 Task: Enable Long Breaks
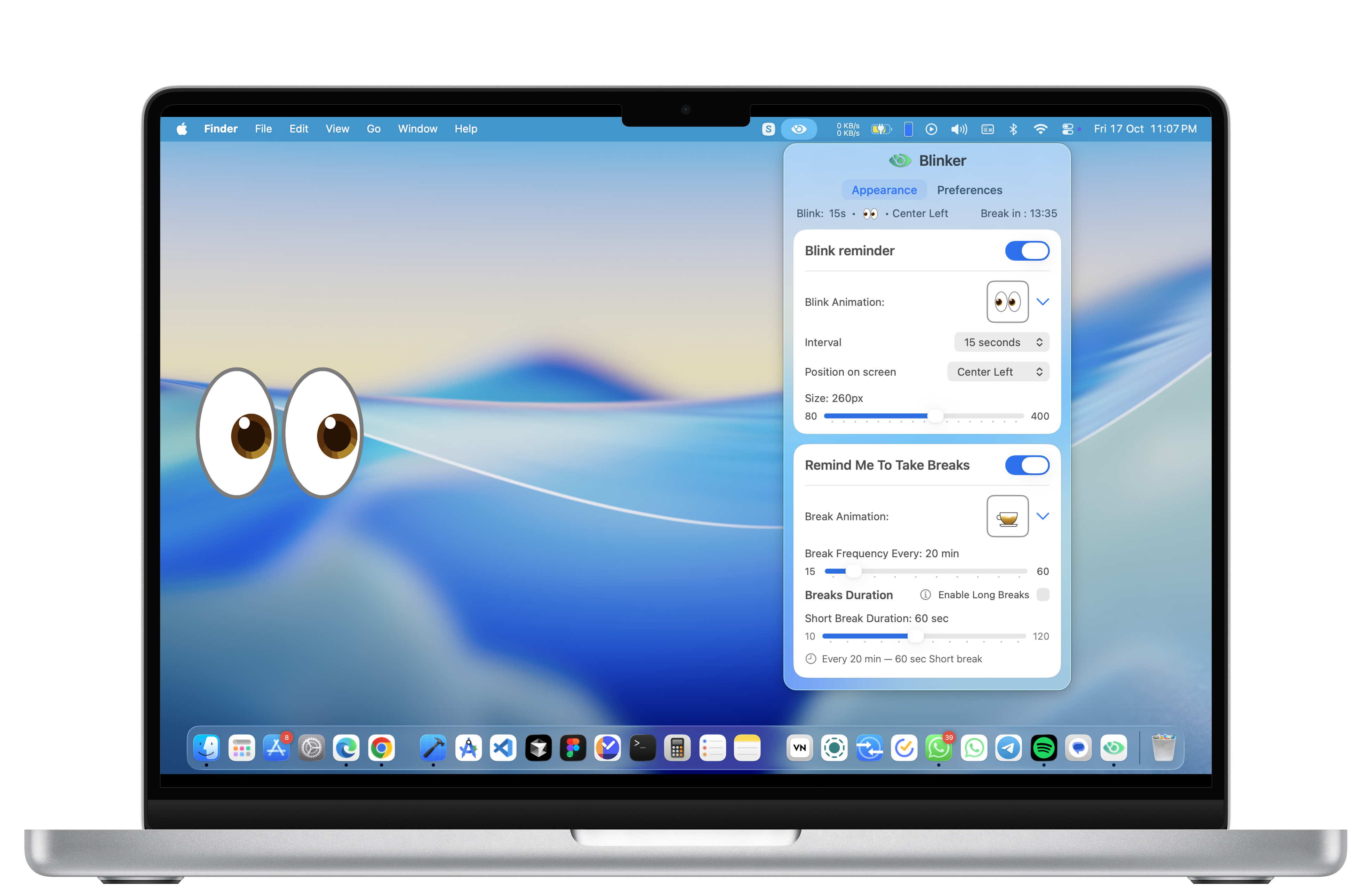click(1043, 595)
